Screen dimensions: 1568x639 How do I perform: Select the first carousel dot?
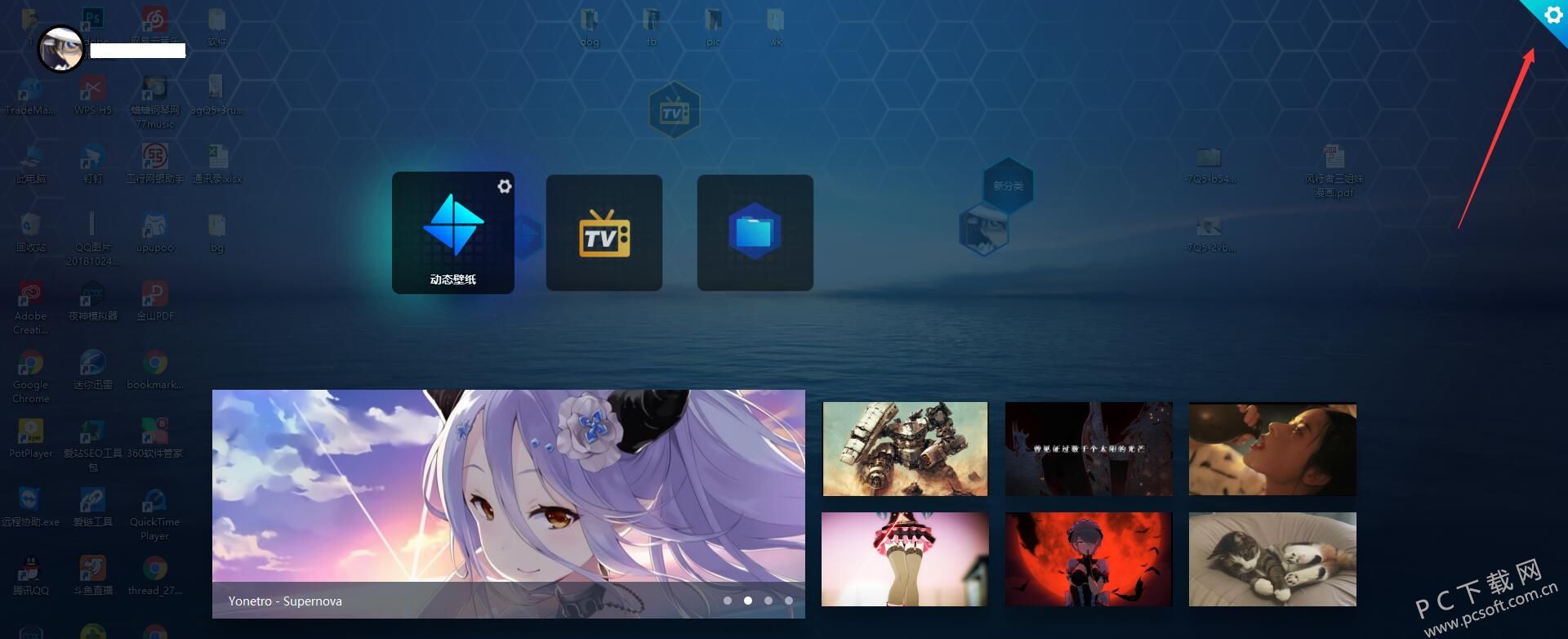click(x=727, y=601)
